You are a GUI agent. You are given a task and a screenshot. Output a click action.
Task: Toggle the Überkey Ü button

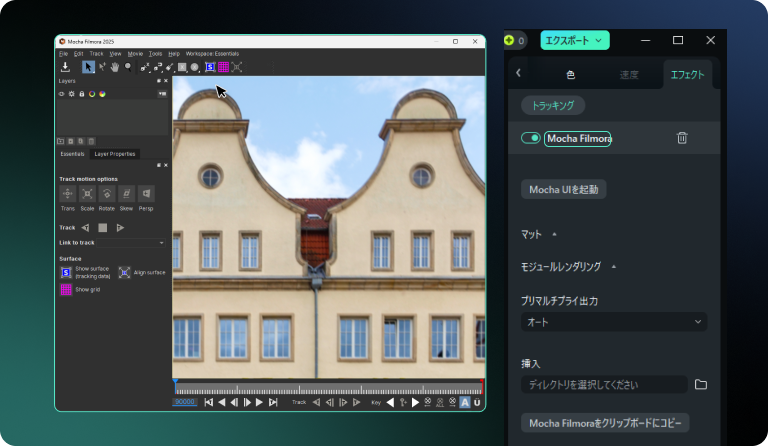click(x=477, y=402)
